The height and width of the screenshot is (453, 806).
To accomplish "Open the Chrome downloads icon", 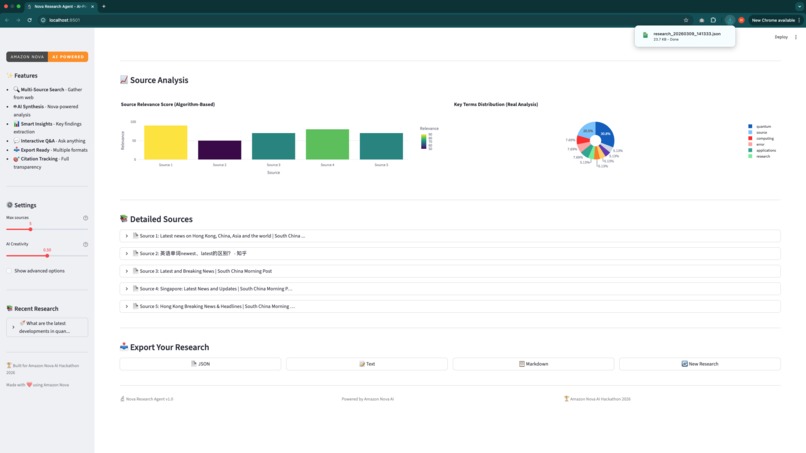I will point(729,20).
